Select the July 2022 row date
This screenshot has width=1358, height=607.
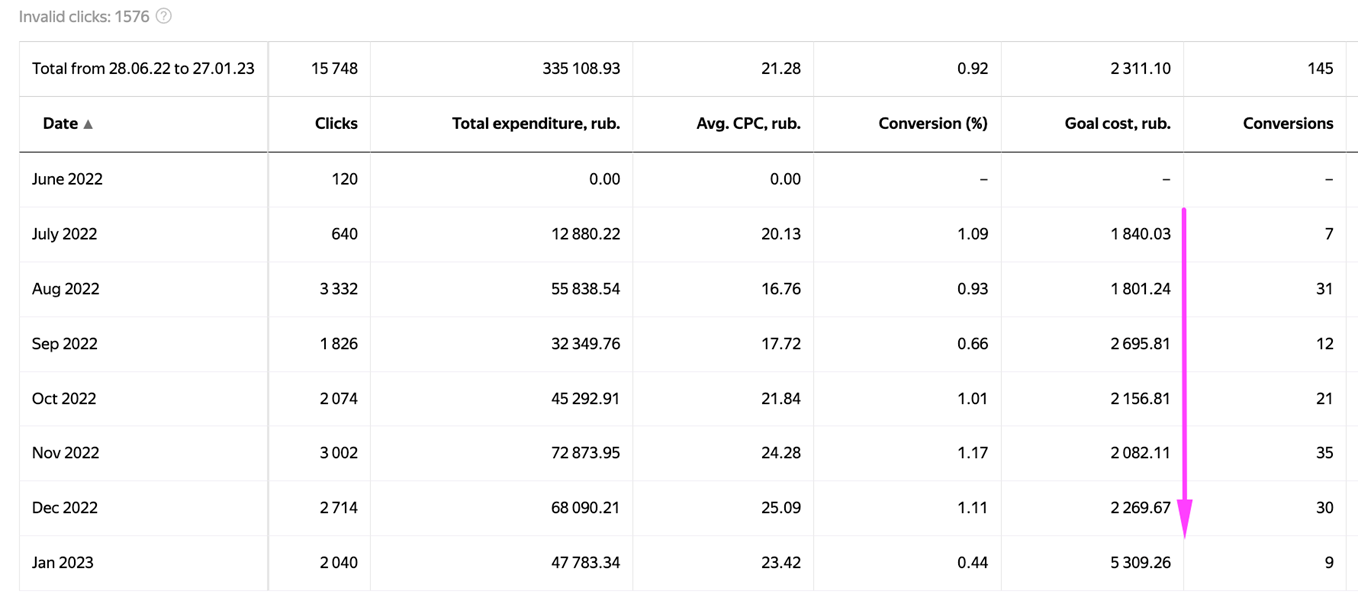tap(66, 234)
